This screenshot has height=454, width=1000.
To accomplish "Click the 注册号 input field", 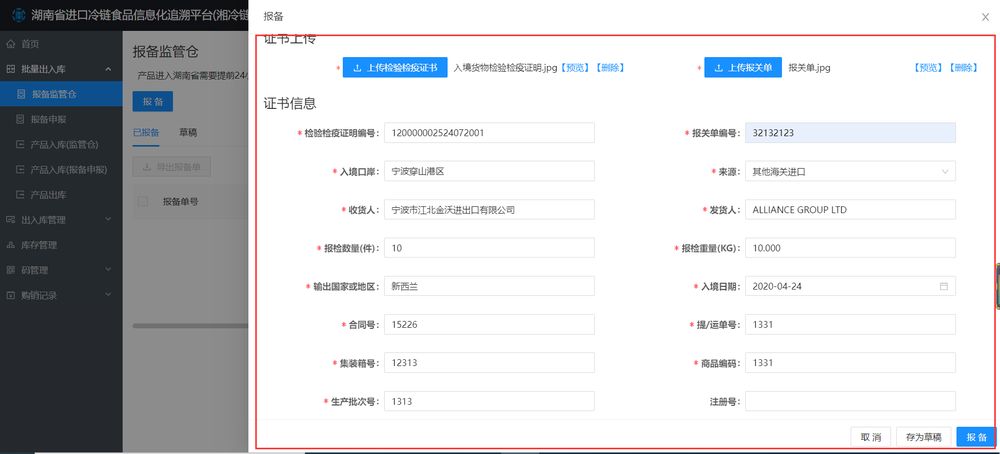I will tap(850, 401).
